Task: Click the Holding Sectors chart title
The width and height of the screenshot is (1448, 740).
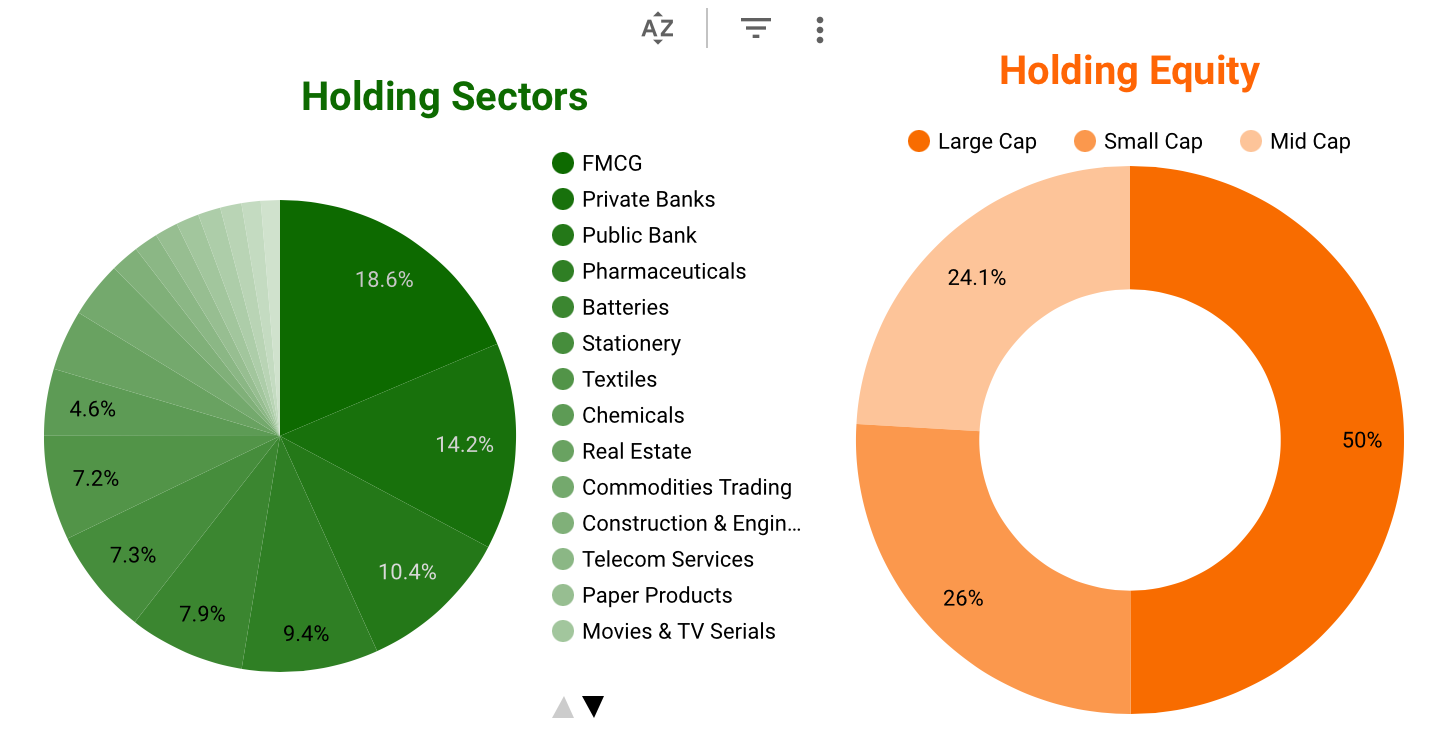Action: point(444,97)
